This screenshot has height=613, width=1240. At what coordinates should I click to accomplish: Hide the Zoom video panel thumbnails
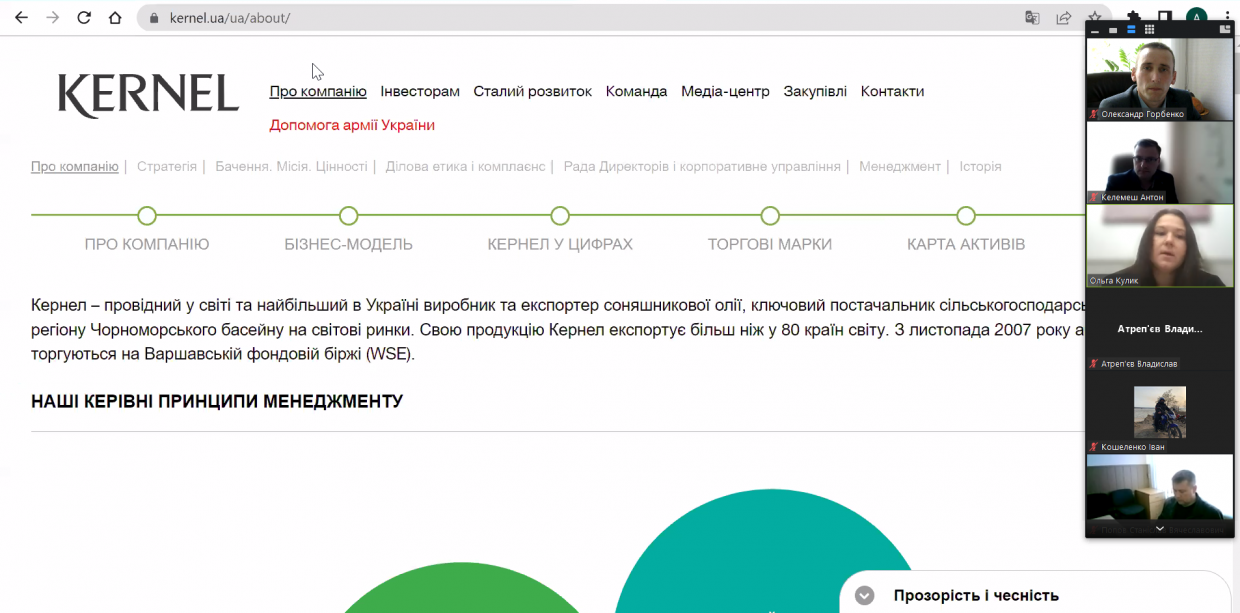click(1095, 32)
